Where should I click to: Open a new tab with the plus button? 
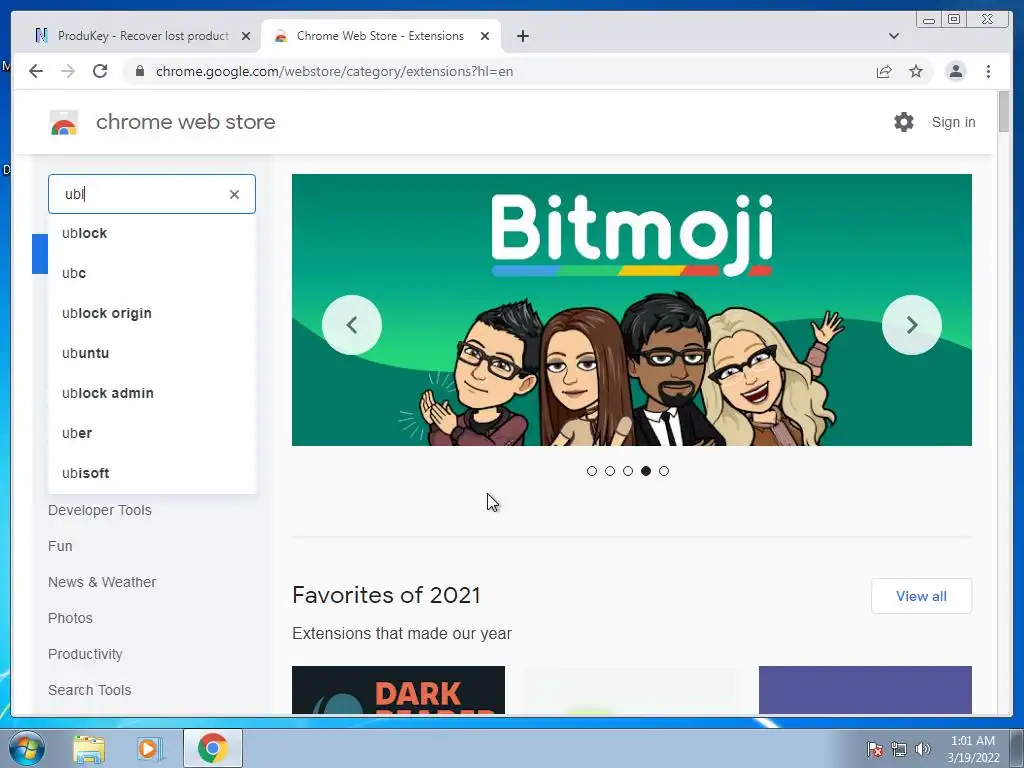tap(522, 36)
